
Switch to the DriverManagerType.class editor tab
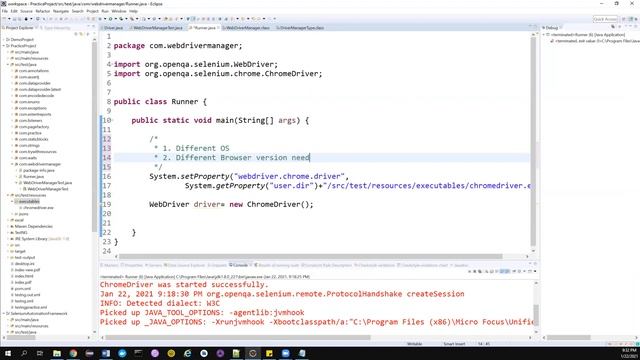click(302, 28)
